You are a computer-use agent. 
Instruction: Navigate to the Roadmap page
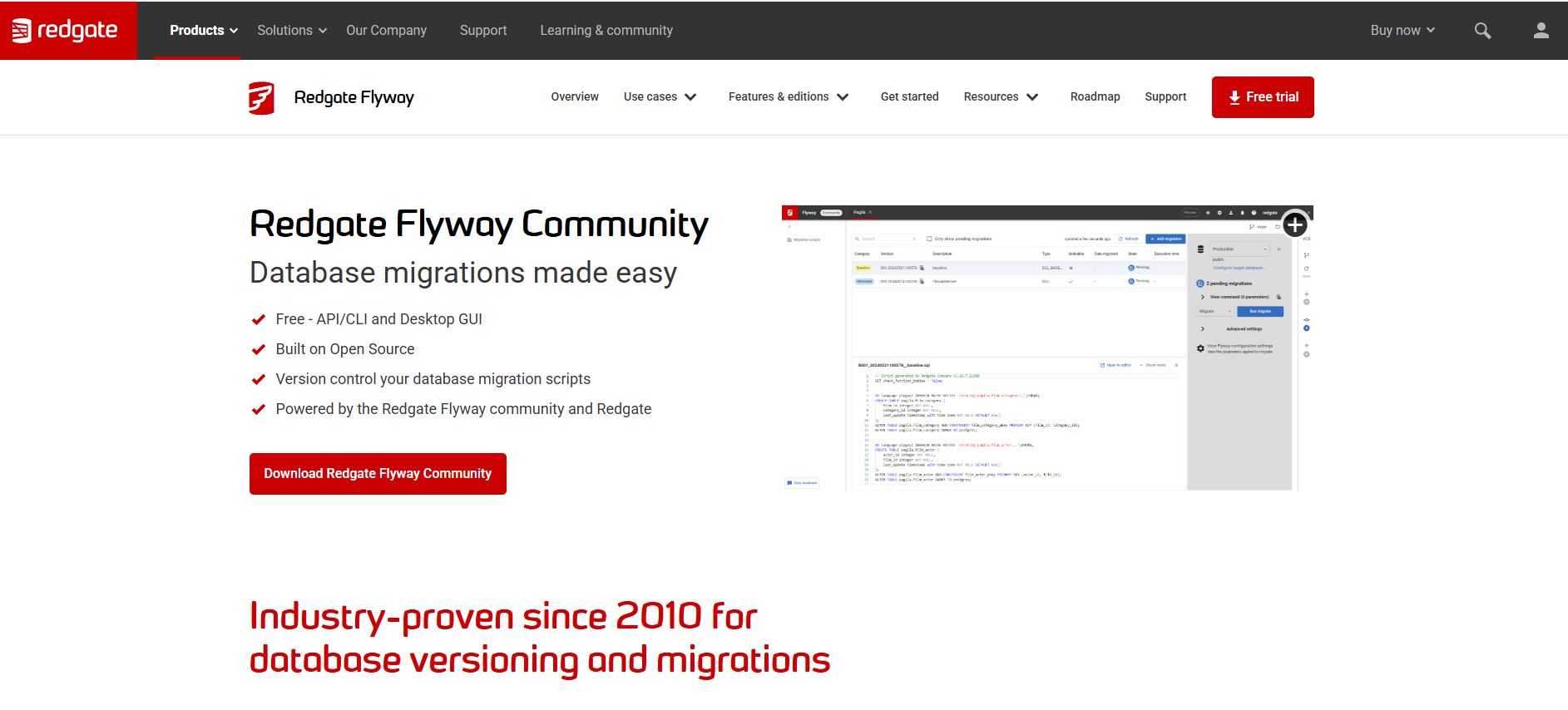click(x=1095, y=96)
